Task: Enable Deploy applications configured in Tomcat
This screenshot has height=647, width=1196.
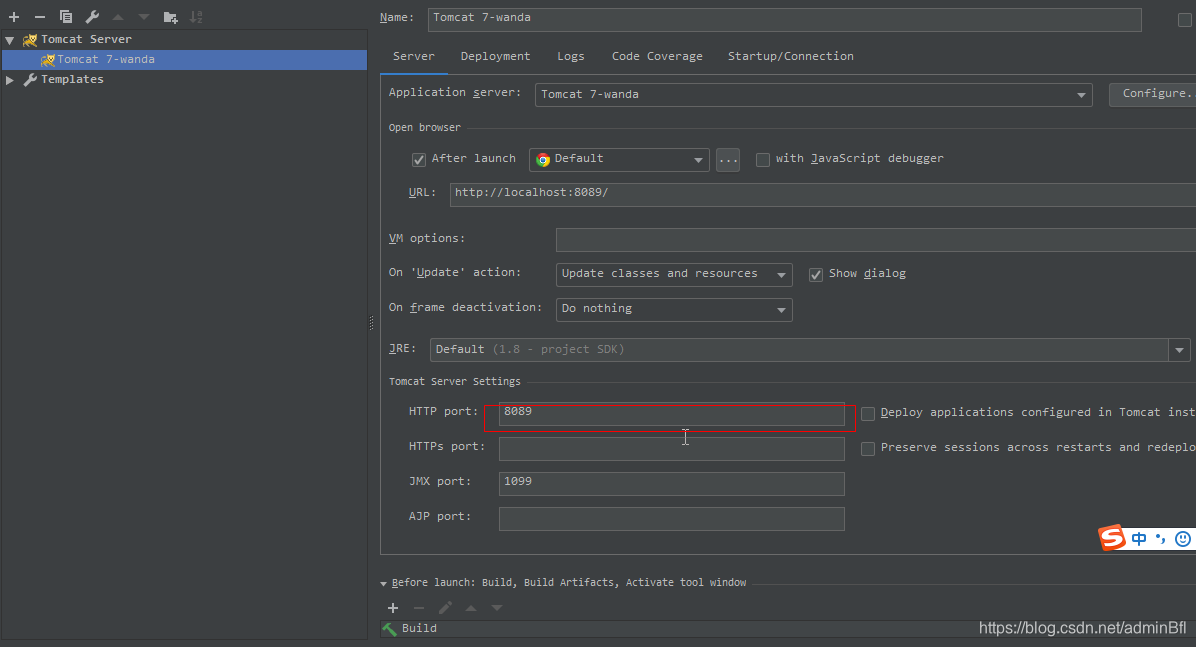Action: coord(868,414)
